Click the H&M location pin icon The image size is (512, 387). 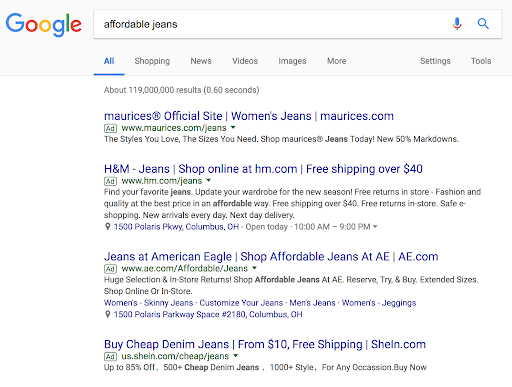tap(107, 227)
